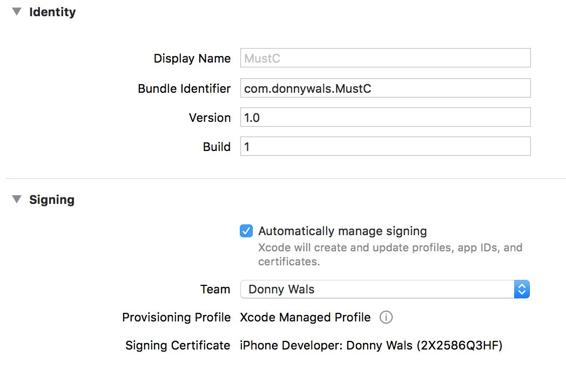Collapse the Identity section disclosure triangle
The image size is (566, 370).
pyautogui.click(x=17, y=12)
